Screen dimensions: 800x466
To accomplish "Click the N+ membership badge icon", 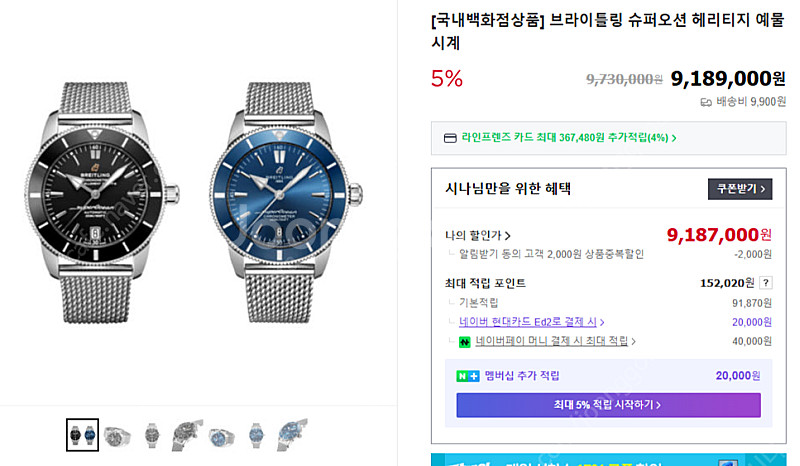I will pos(468,376).
